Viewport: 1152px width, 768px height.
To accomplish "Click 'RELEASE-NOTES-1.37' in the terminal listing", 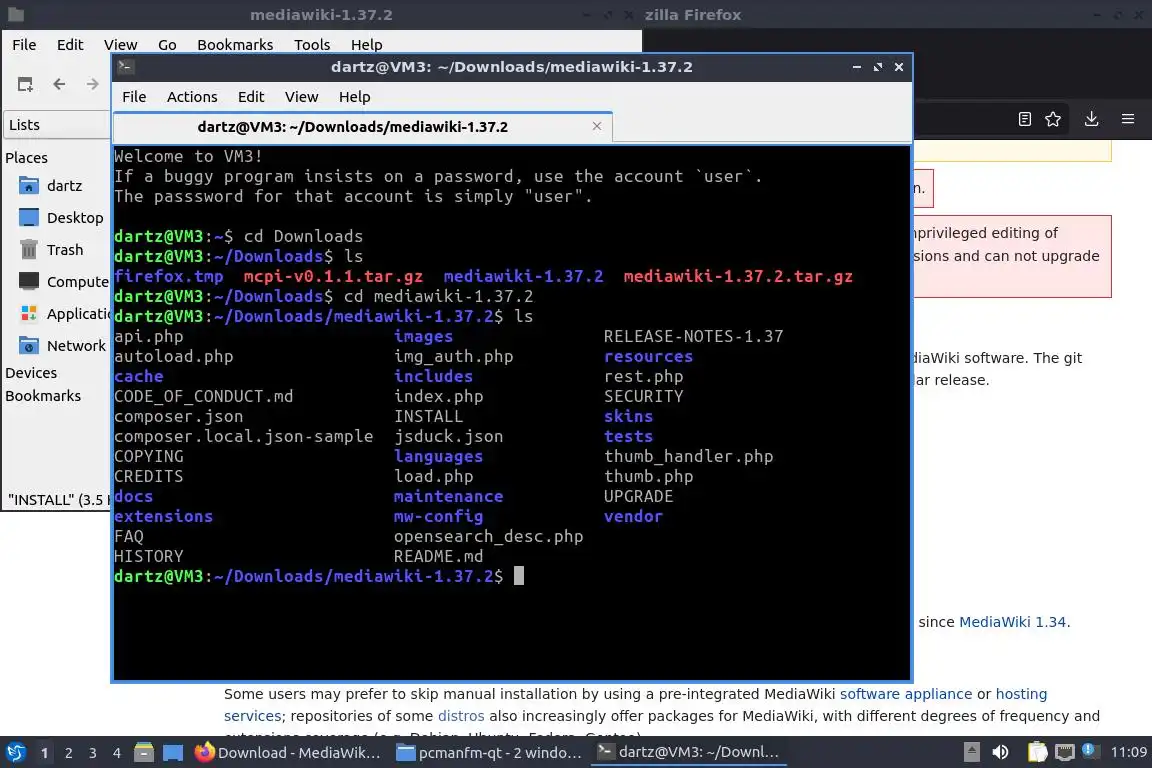I will 694,336.
